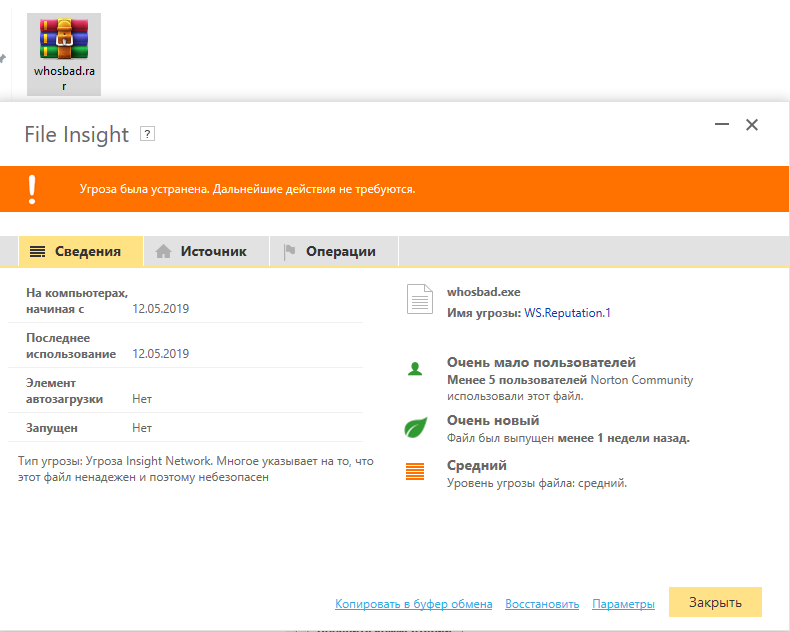Click the File Insight title text
The height and width of the screenshot is (632, 790).
tap(77, 135)
